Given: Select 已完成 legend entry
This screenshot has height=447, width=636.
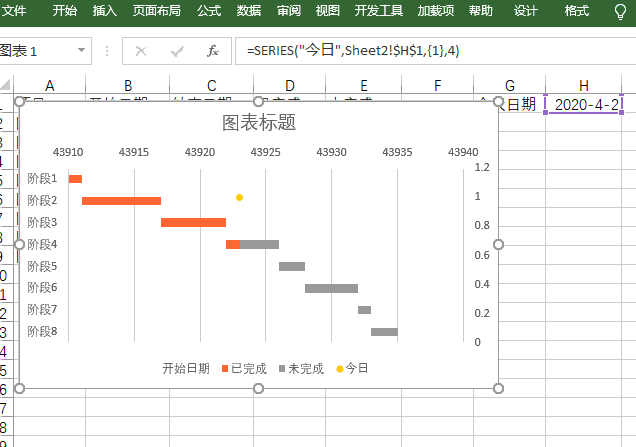Looking at the screenshot, I should pyautogui.click(x=244, y=368).
